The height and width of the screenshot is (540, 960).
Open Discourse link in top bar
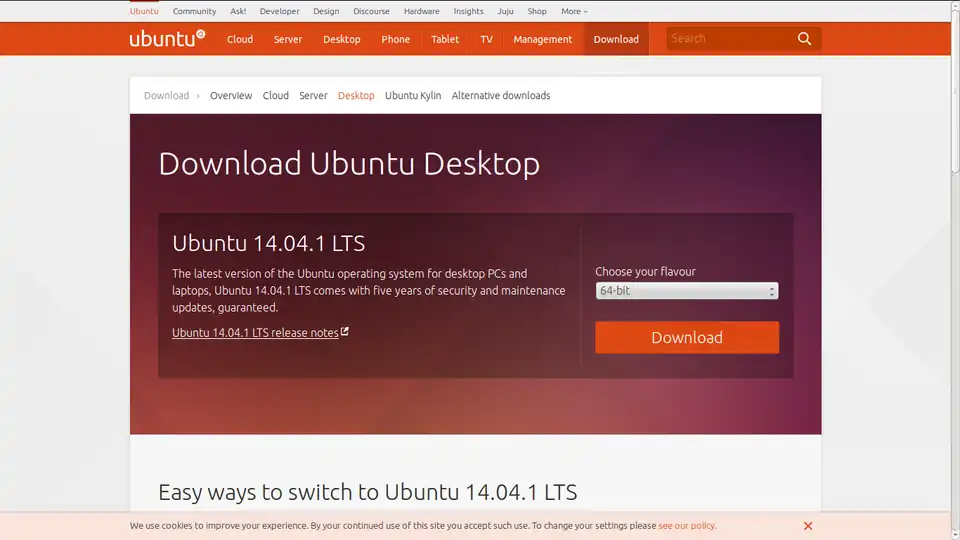click(x=371, y=11)
